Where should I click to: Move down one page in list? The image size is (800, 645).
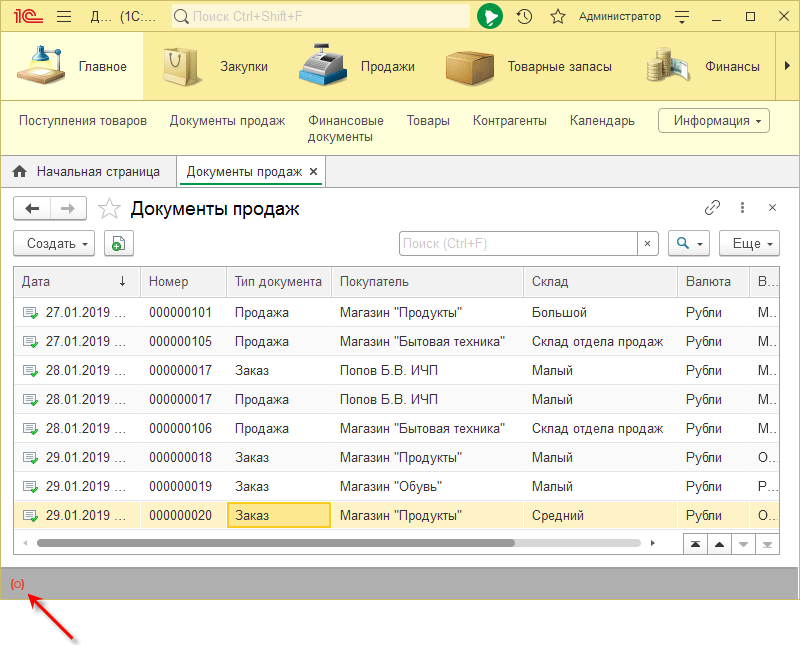(x=743, y=544)
